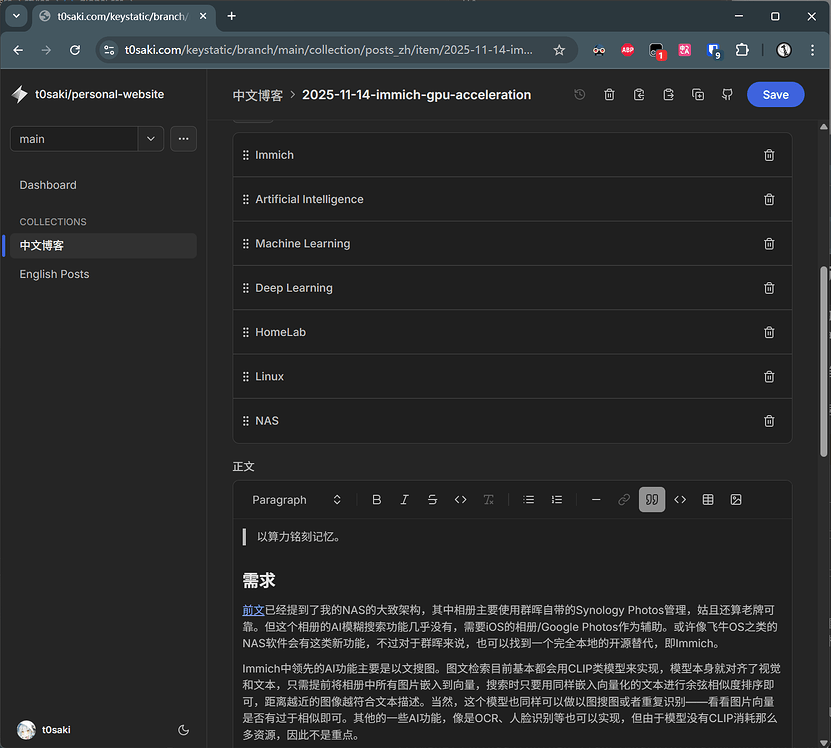Follow the 中文博客 breadcrumb link
This screenshot has height=748, width=831.
pos(258,95)
